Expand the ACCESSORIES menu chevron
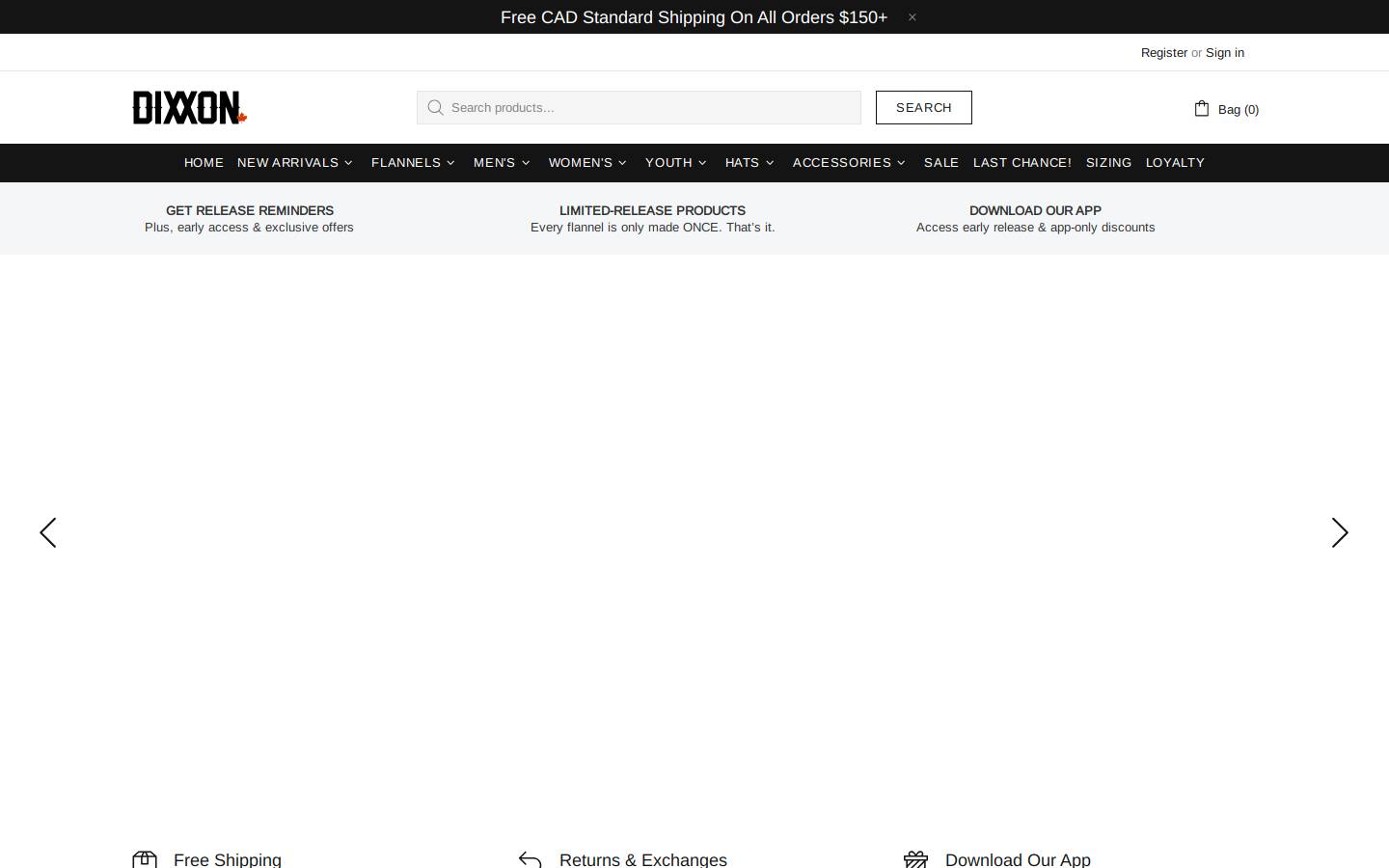This screenshot has width=1389, height=868. 901,163
